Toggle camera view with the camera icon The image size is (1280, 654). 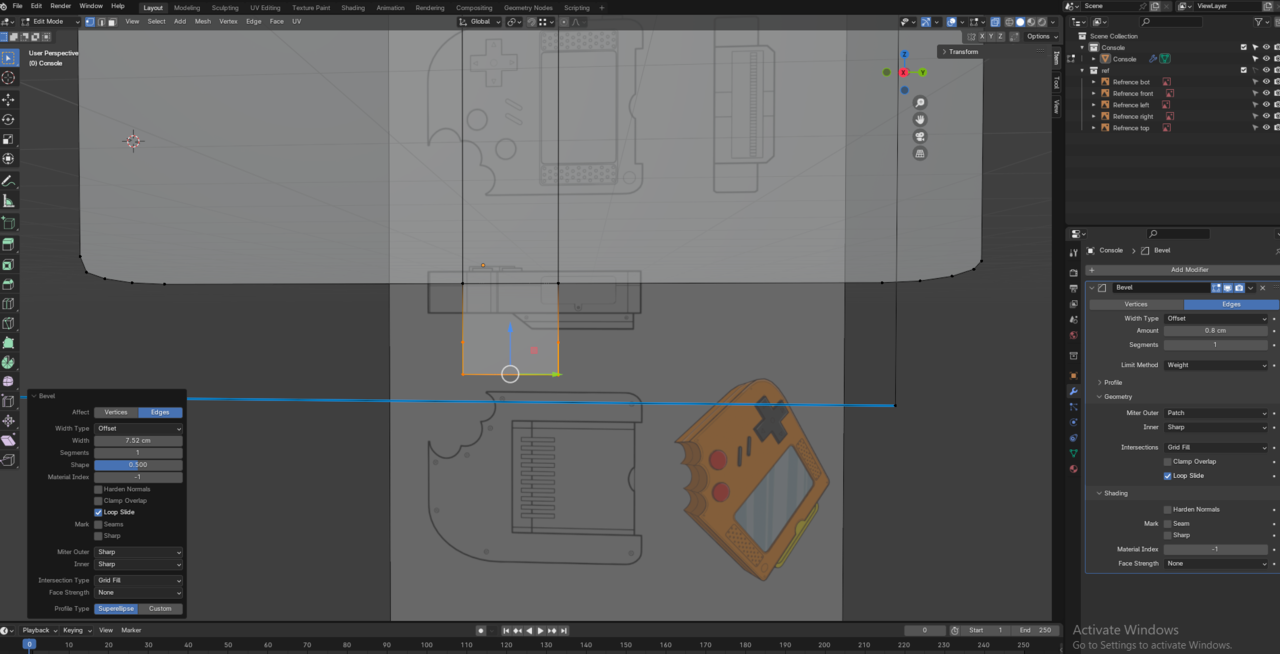click(920, 137)
